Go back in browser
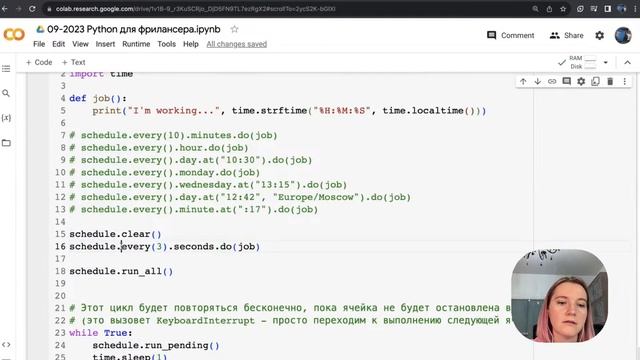This screenshot has width=640, height=360. pyautogui.click(x=5, y=9)
